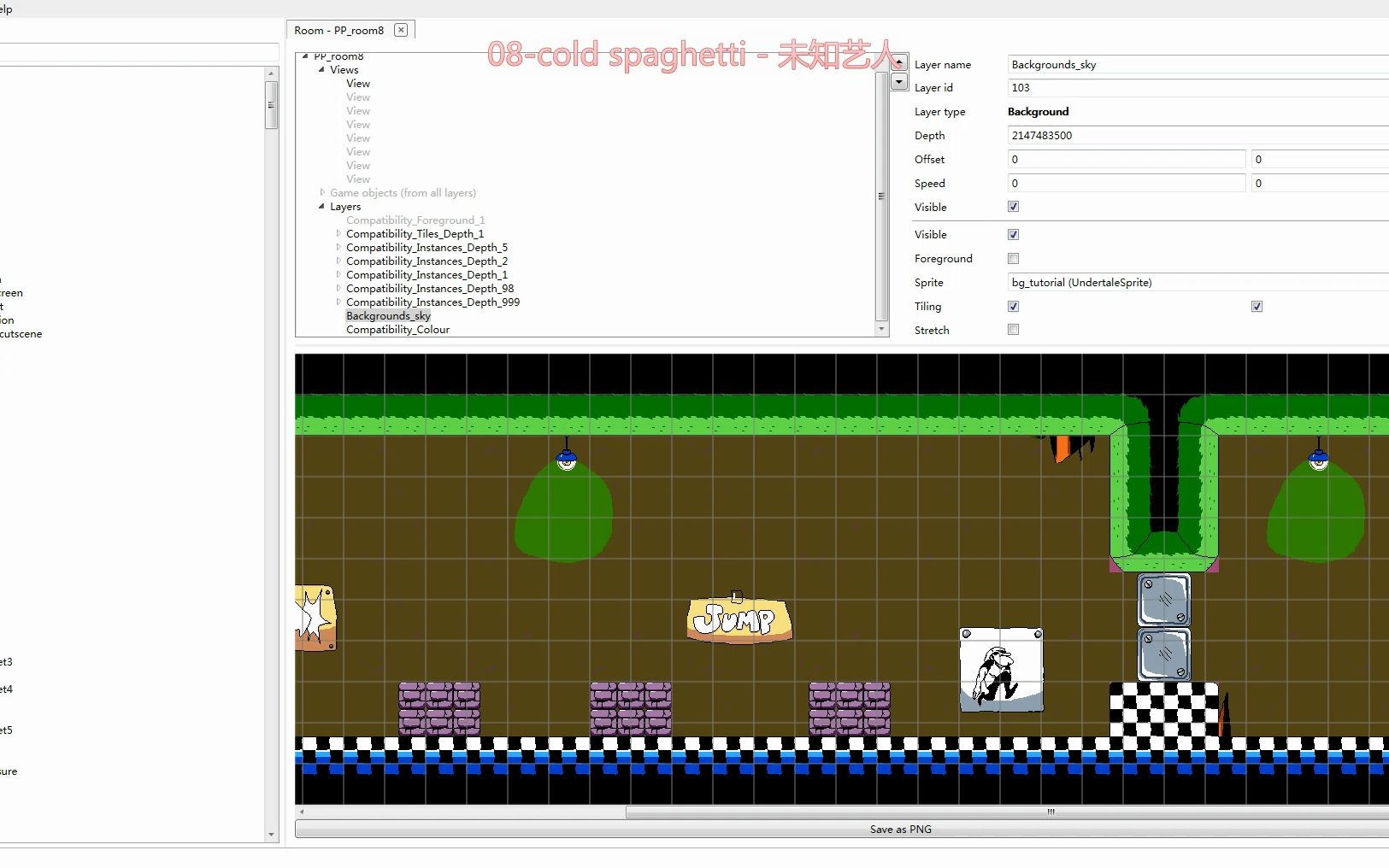Close the Room - PP_room8 tab

coord(401,30)
